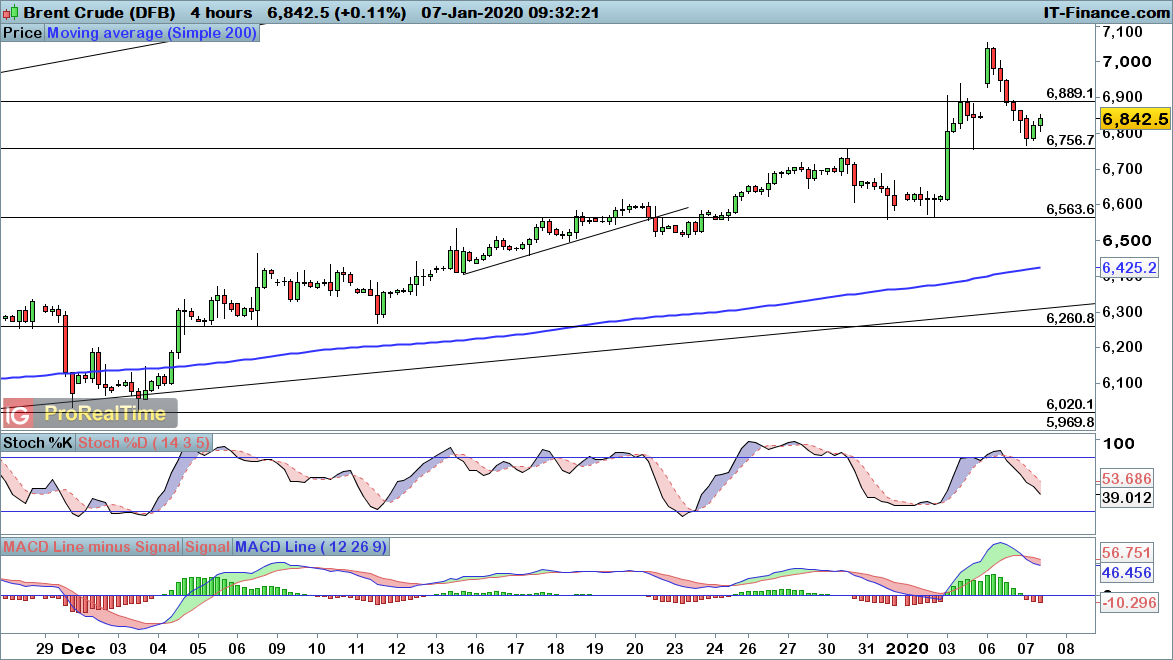Click the 23 date axis label
This screenshot has width=1173, height=660.
point(675,649)
